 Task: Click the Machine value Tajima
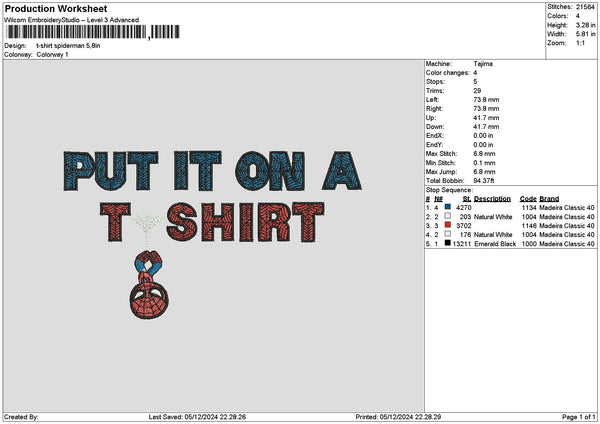point(483,63)
